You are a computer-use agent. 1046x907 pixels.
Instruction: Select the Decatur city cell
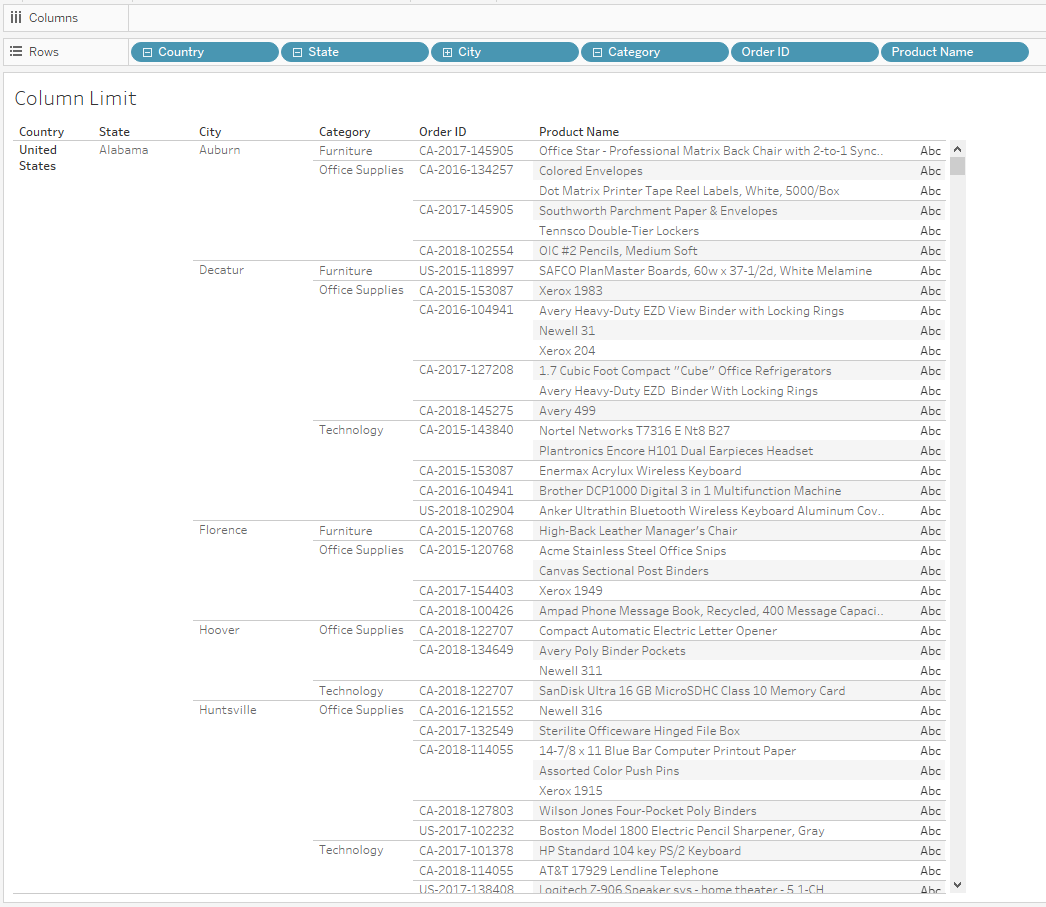[221, 270]
